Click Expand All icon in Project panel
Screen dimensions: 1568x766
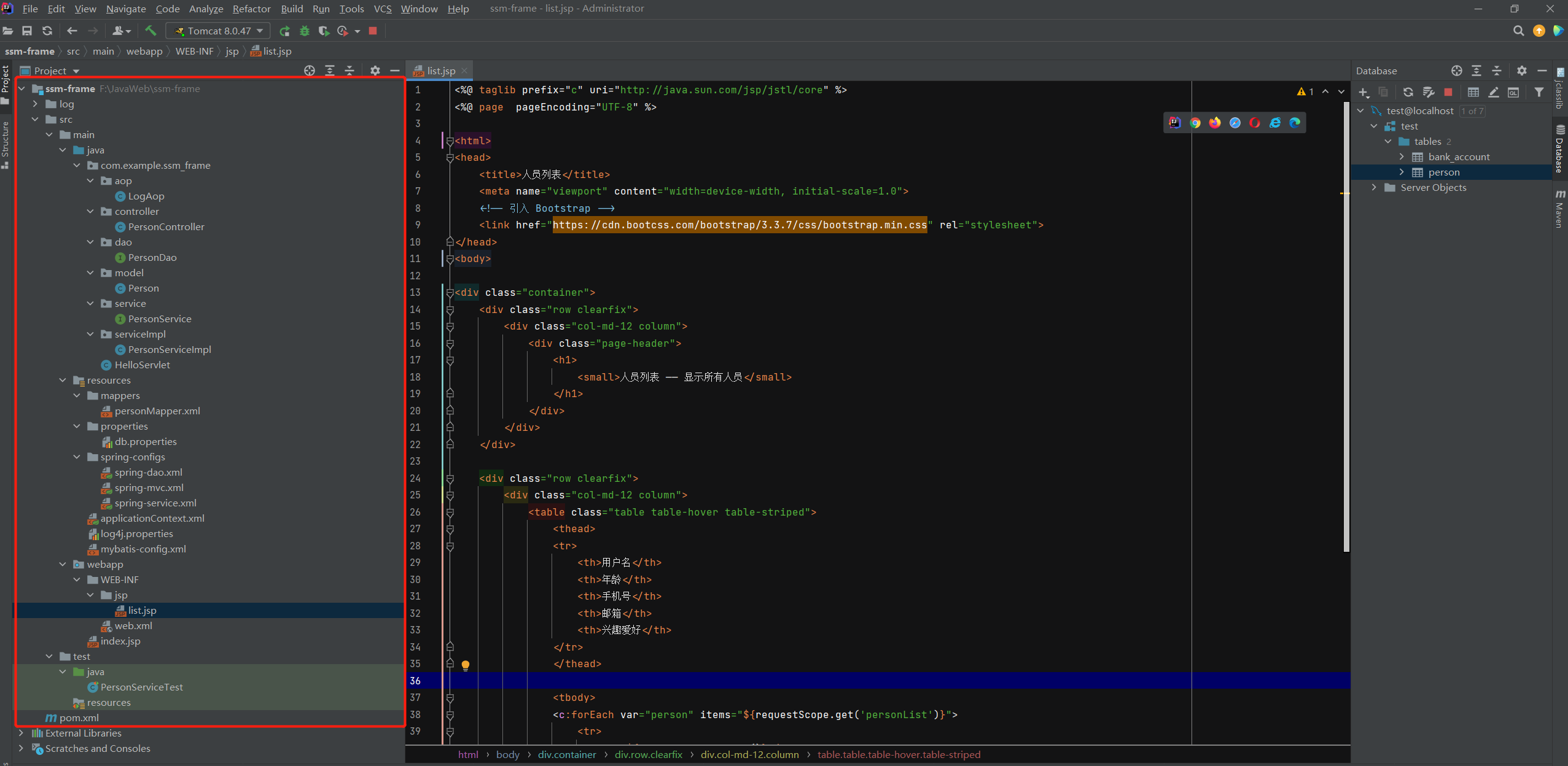(x=330, y=71)
